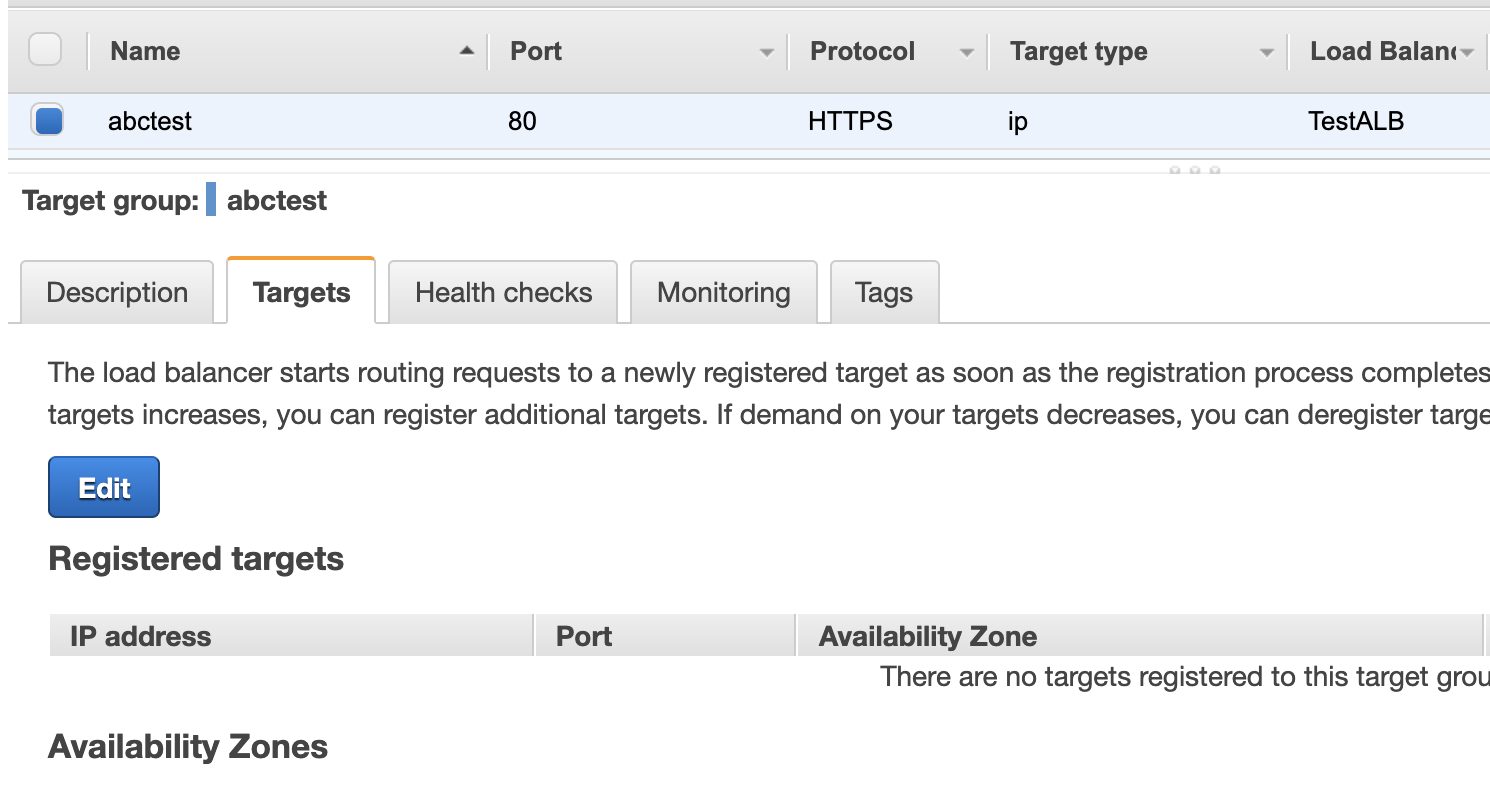Click the panel resize handle dots
Viewport: 1490px width, 786px height.
point(1194,171)
